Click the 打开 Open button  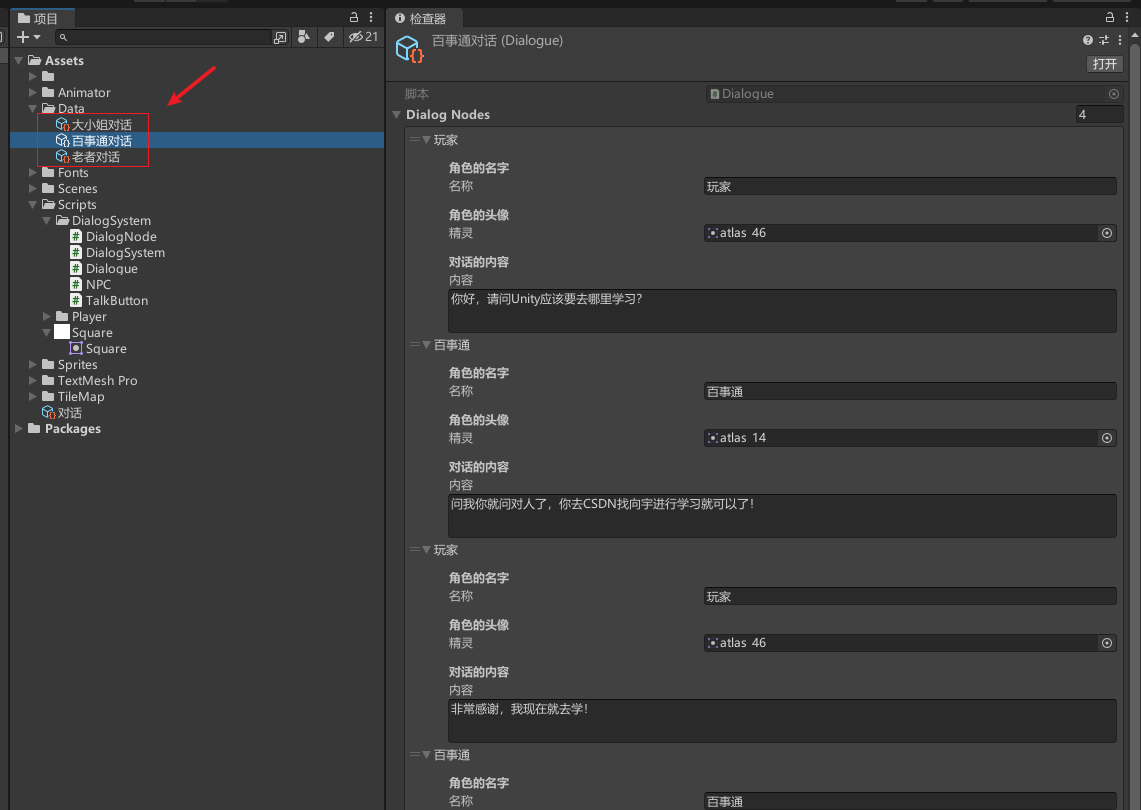(x=1105, y=64)
